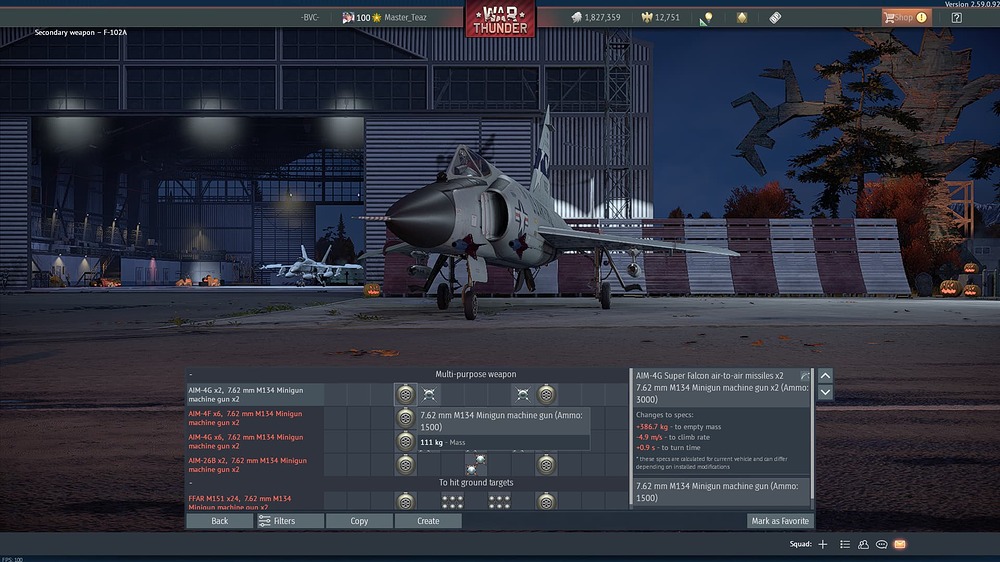
Task: Collapse the To hit ground targets section
Action: 191,483
